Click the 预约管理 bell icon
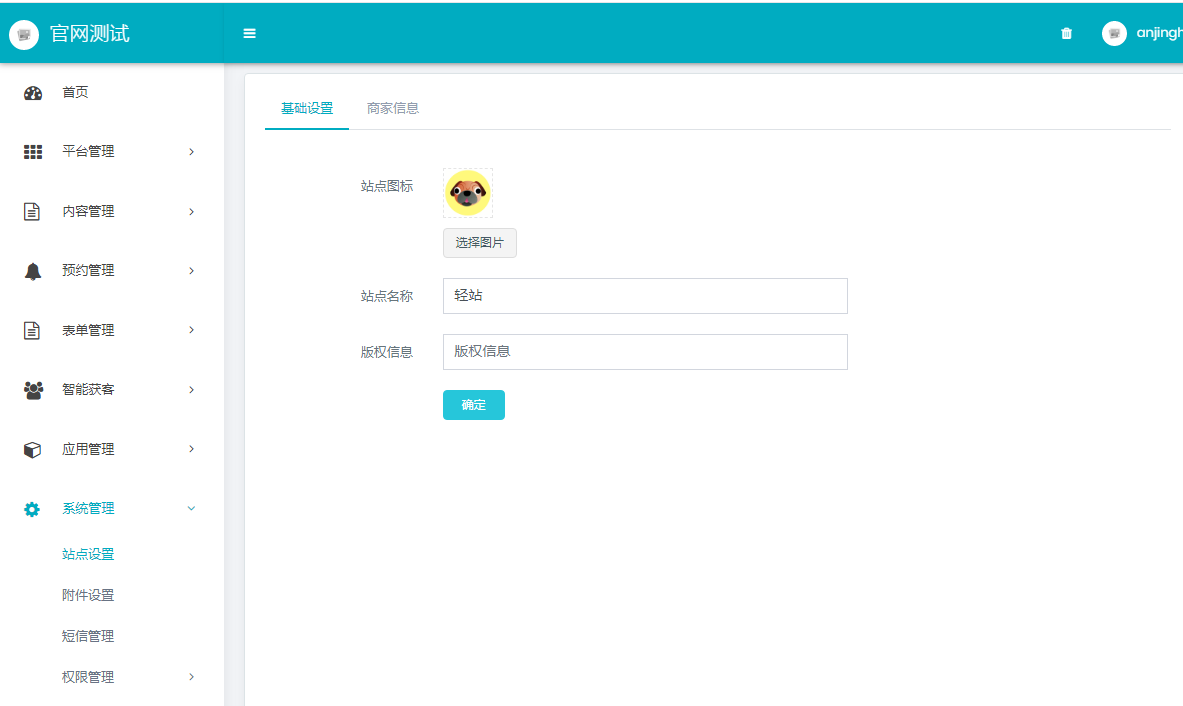Screen dimensions: 1183x706 (33, 271)
